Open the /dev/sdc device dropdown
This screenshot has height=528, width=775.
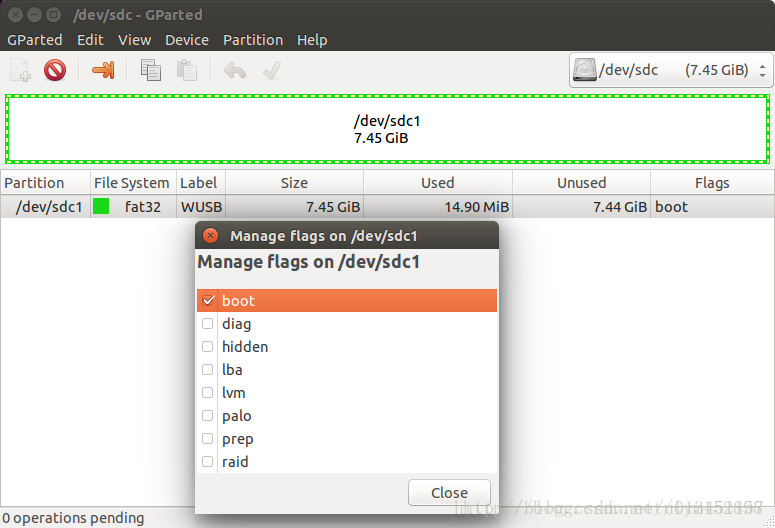671,70
